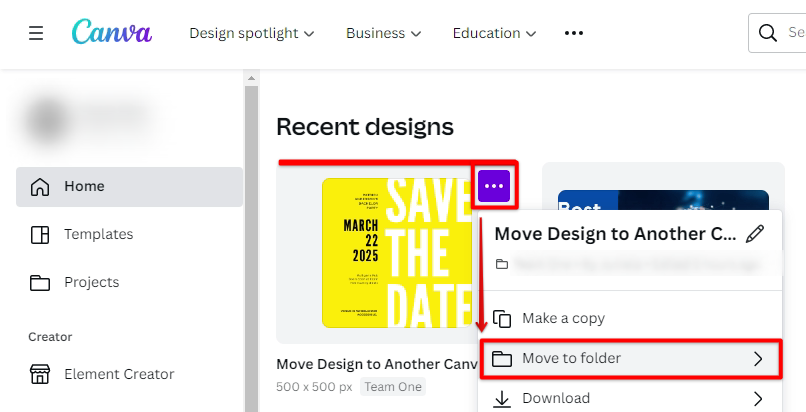The image size is (806, 412).
Task: Click the Templates sidebar icon
Action: (40, 234)
